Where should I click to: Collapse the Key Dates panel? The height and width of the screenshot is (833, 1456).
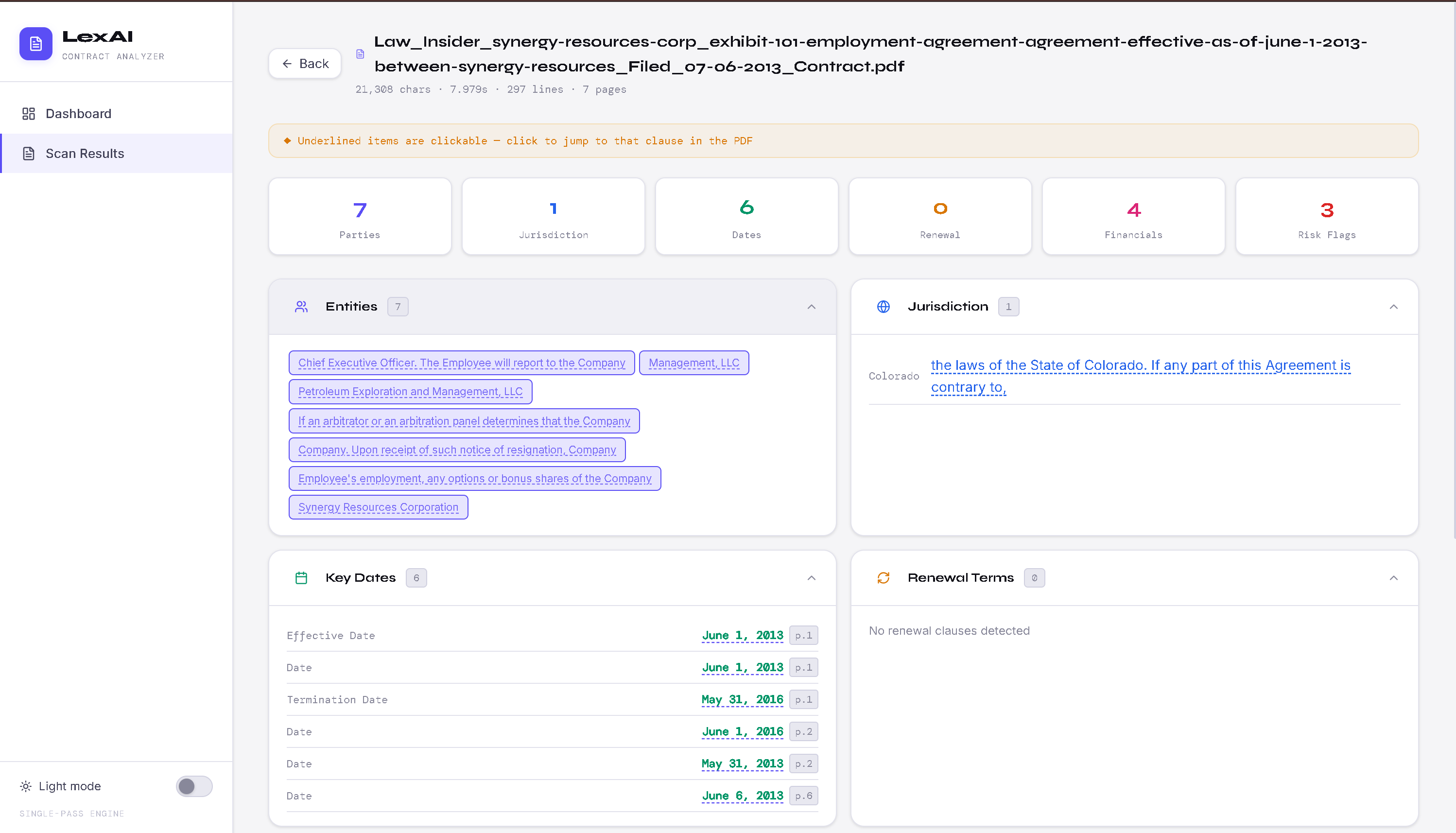(x=811, y=578)
